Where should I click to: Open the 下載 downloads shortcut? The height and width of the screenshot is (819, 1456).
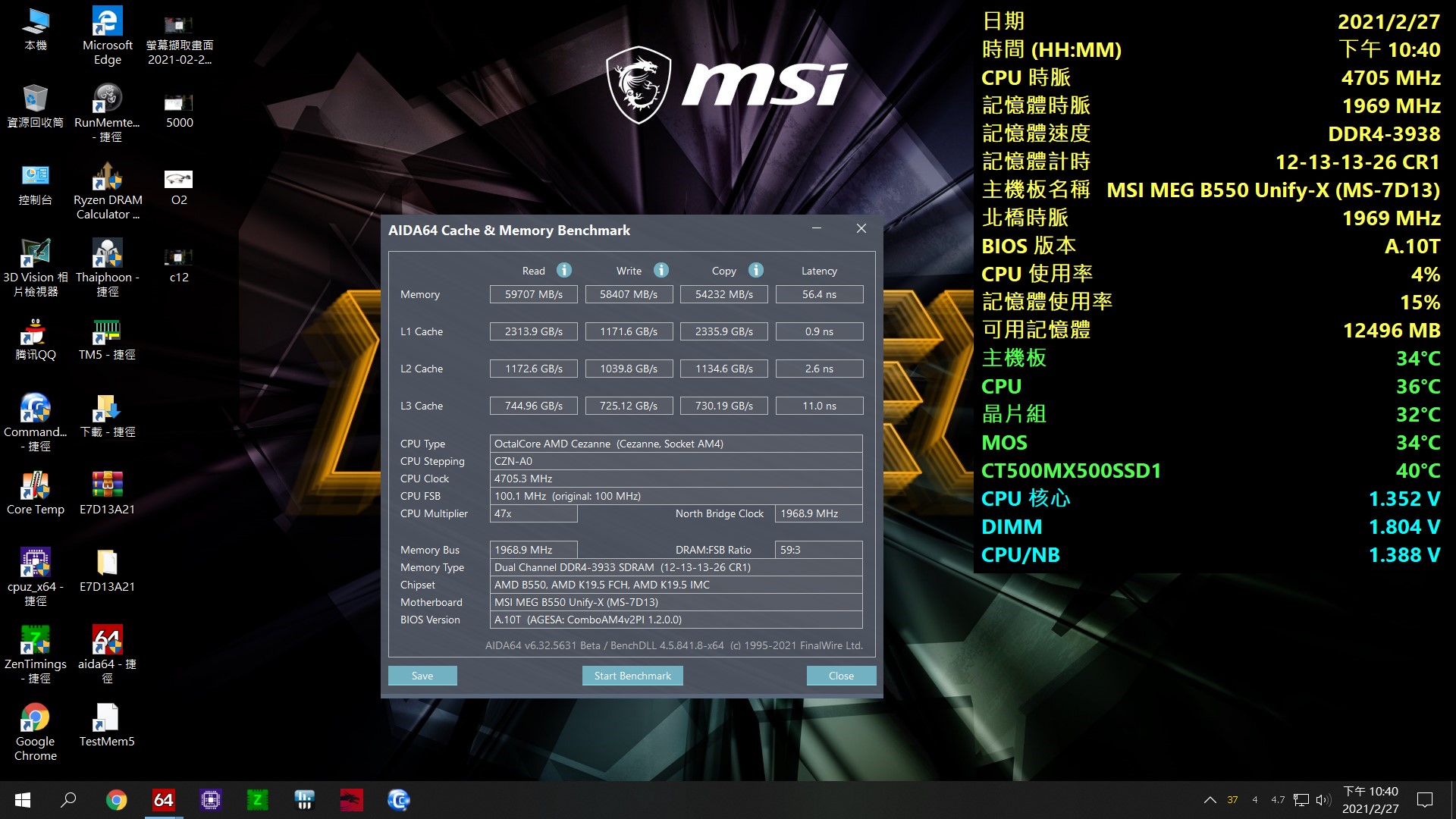(x=107, y=416)
